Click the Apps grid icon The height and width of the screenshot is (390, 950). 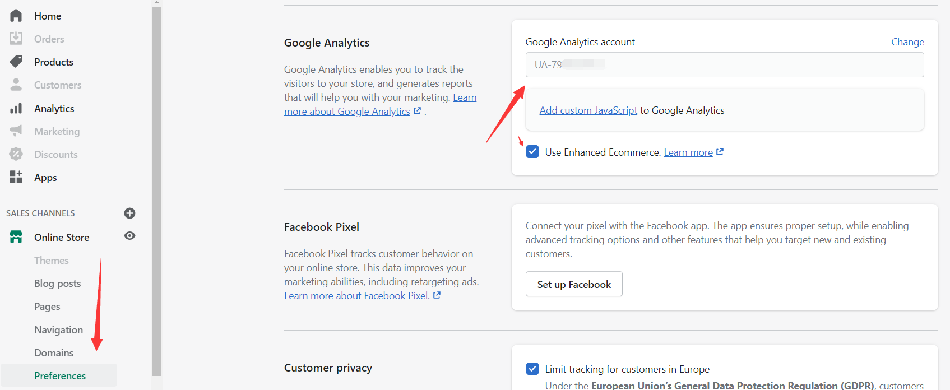[x=16, y=177]
